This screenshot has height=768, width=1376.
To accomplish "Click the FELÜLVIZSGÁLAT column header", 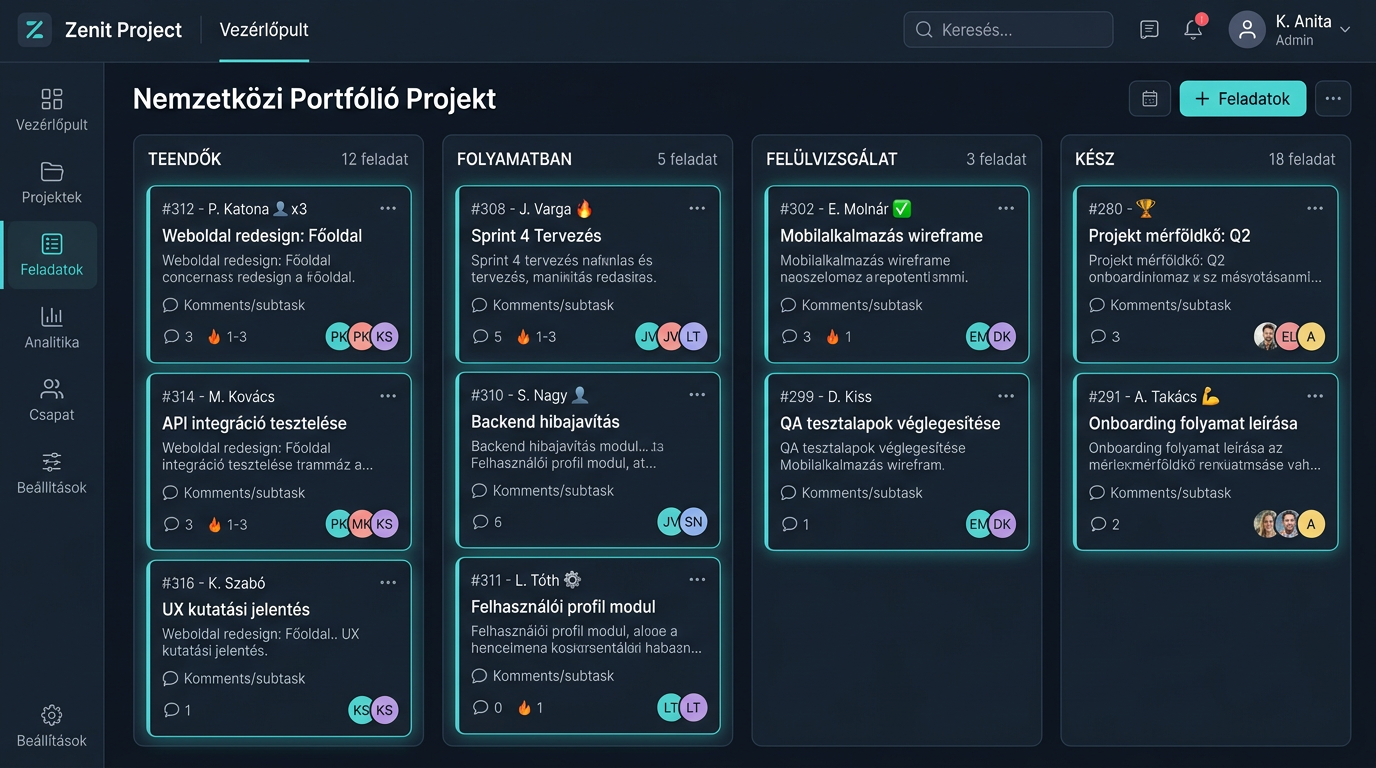I will tap(832, 159).
